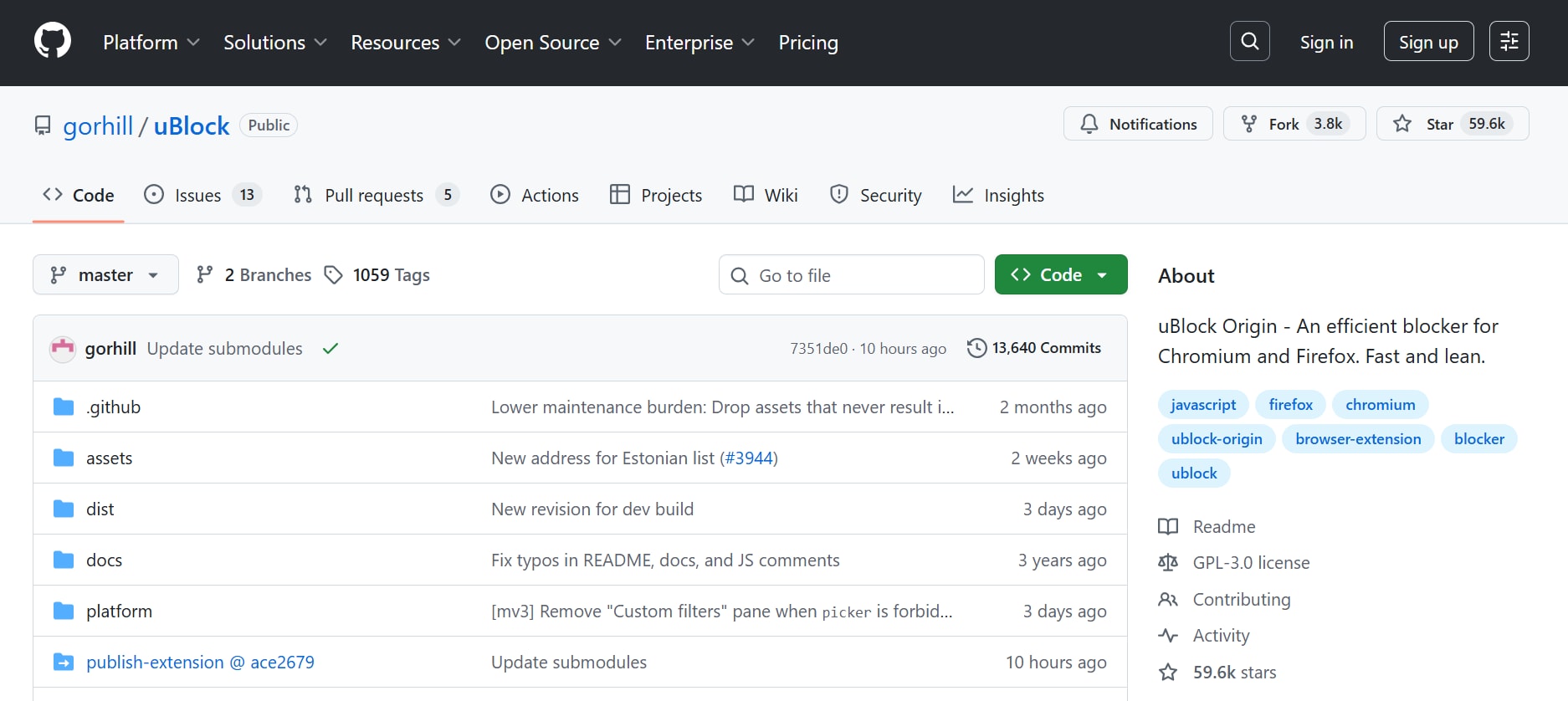Click the scales icon next to GPL-3.0 license
Viewport: 1568px width, 701px height.
[x=1168, y=562]
